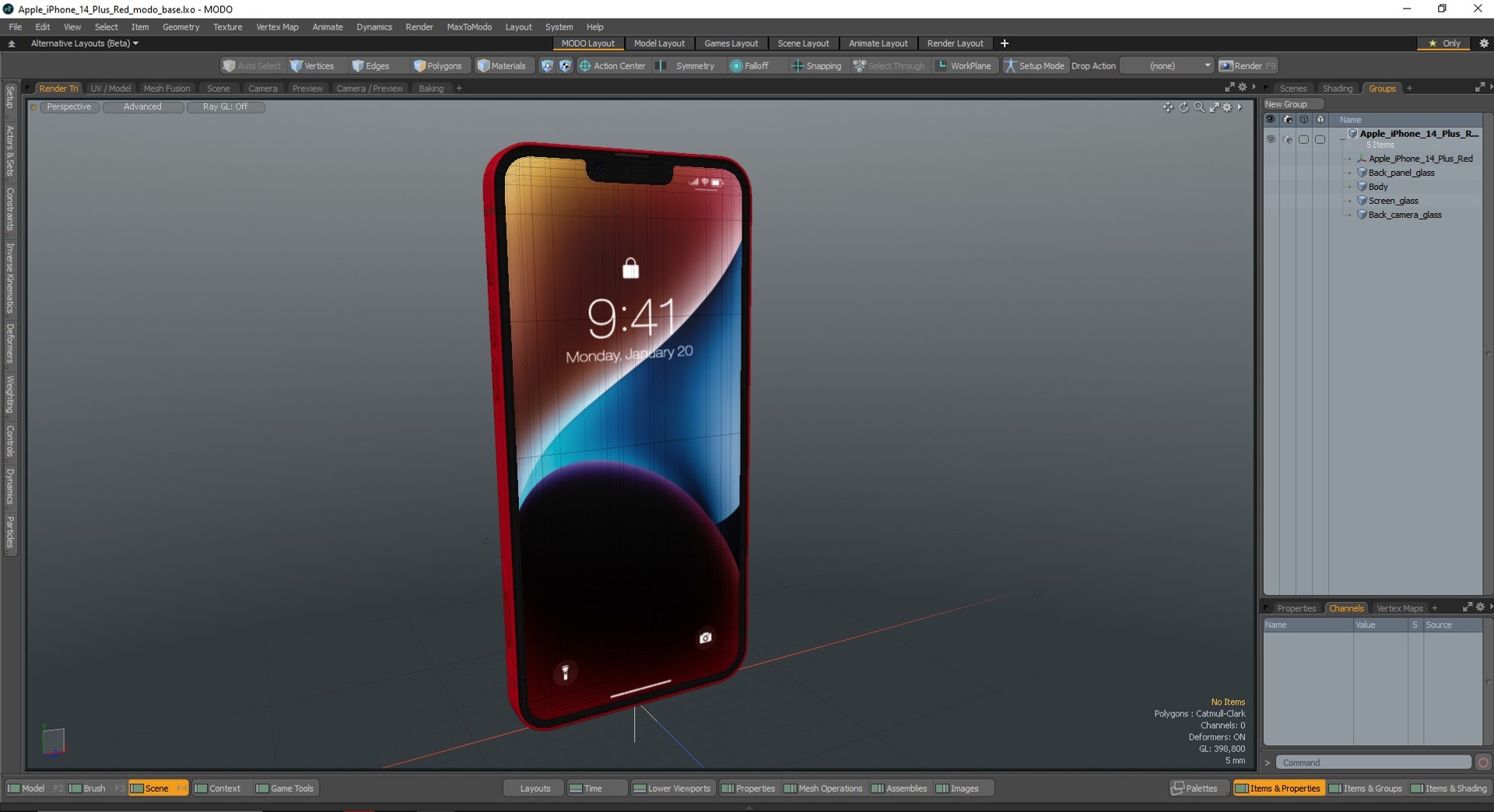
Task: Open Render Layout tab
Action: pos(955,44)
